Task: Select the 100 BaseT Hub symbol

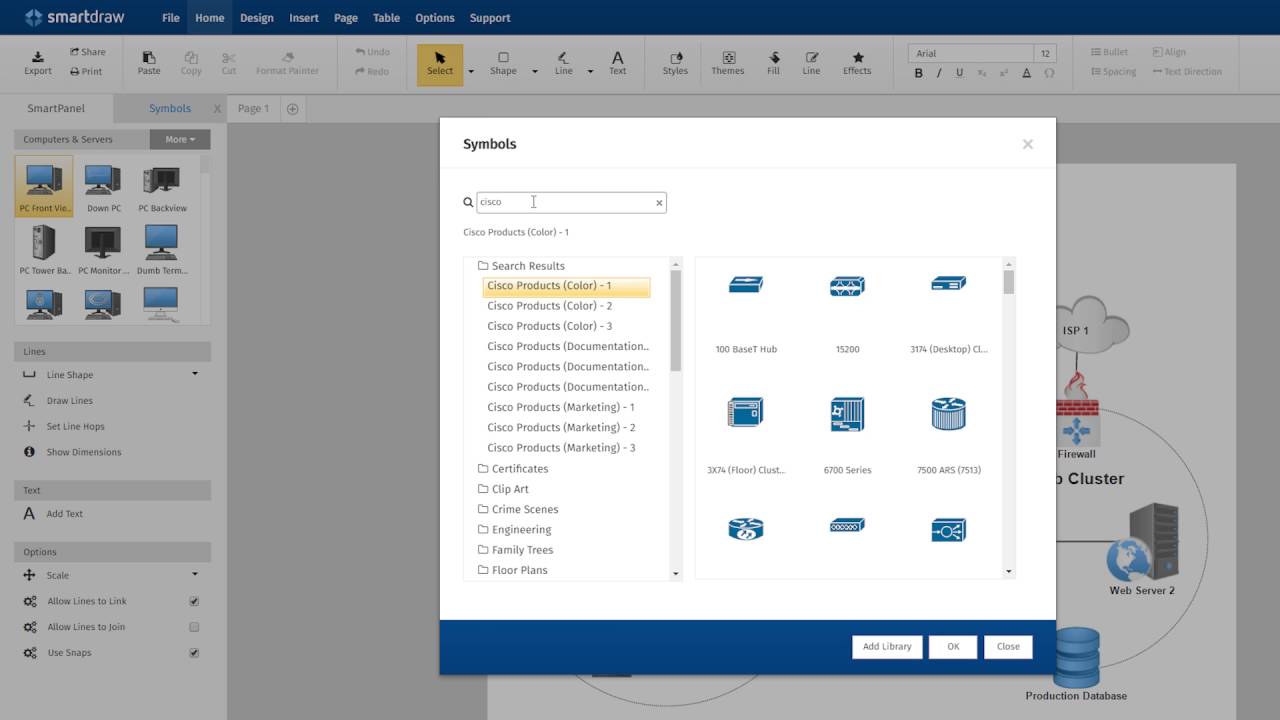Action: coord(746,286)
